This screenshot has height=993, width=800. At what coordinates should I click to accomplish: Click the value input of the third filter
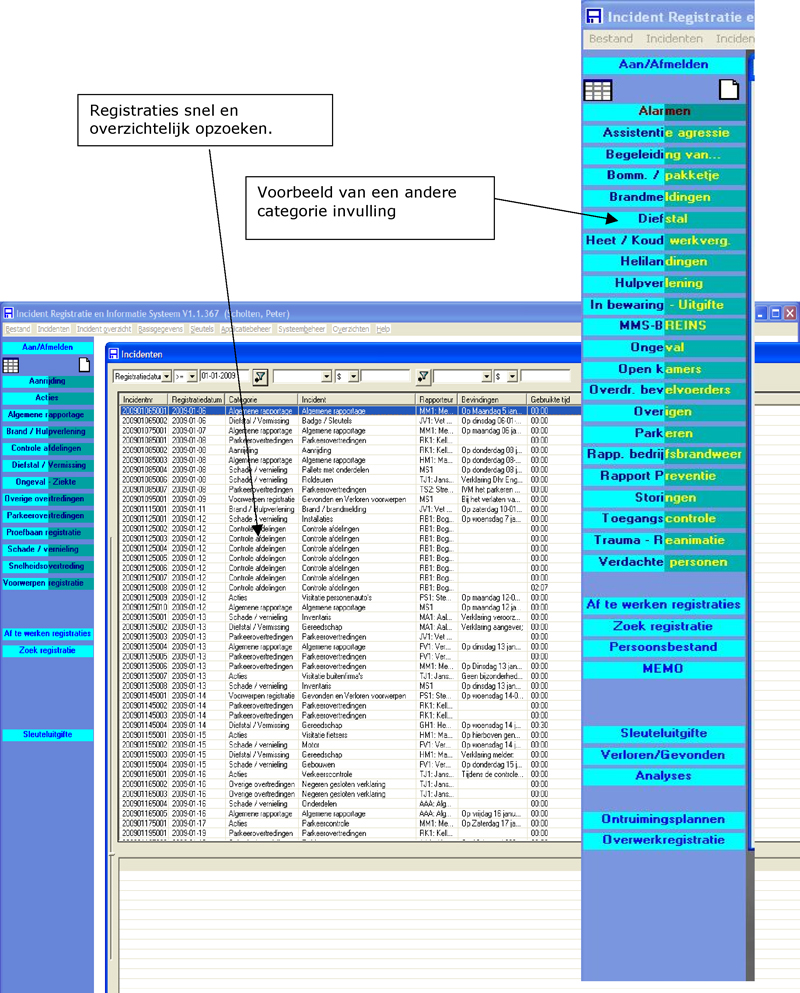pos(545,376)
